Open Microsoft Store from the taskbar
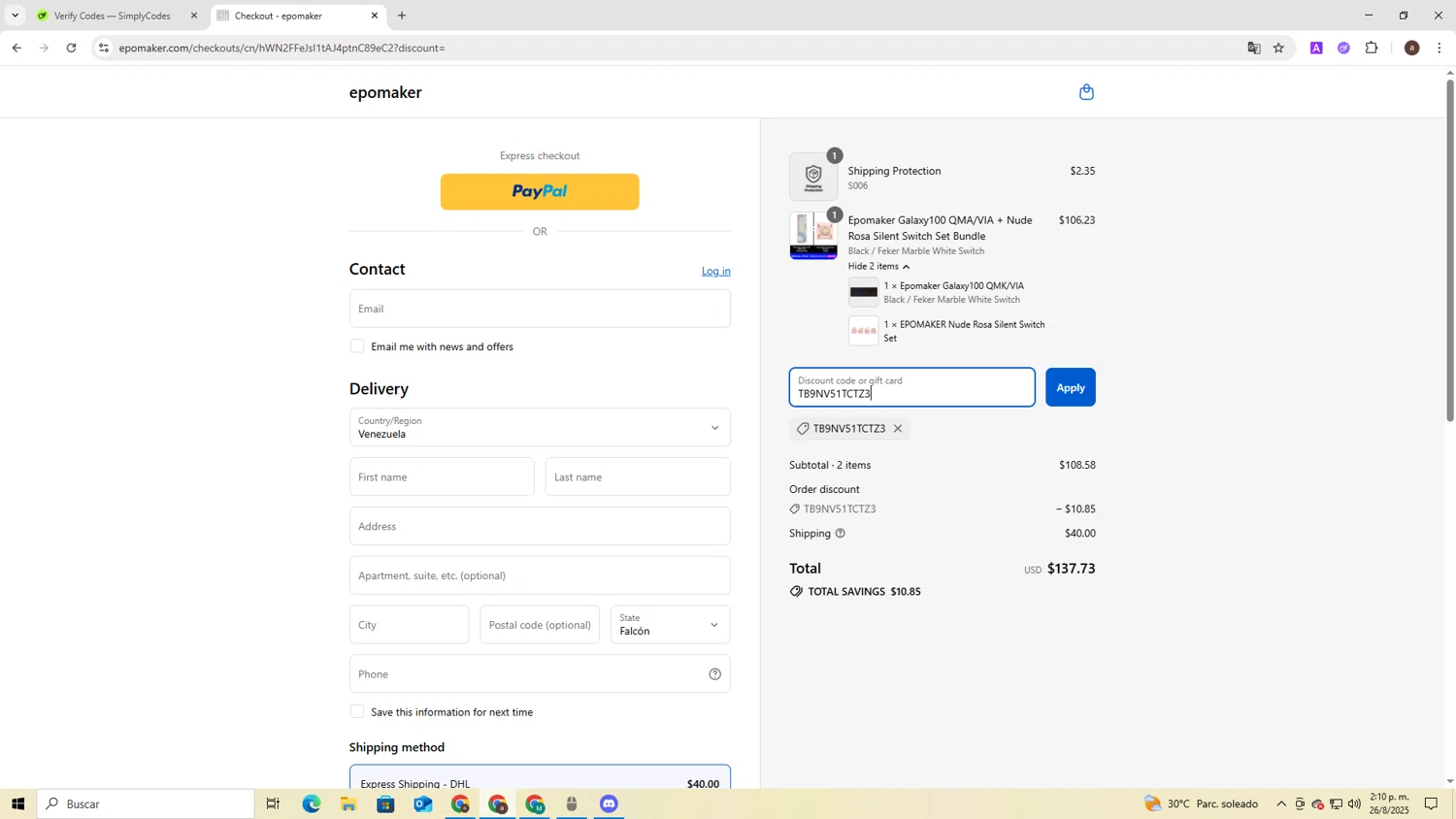 pos(385,803)
